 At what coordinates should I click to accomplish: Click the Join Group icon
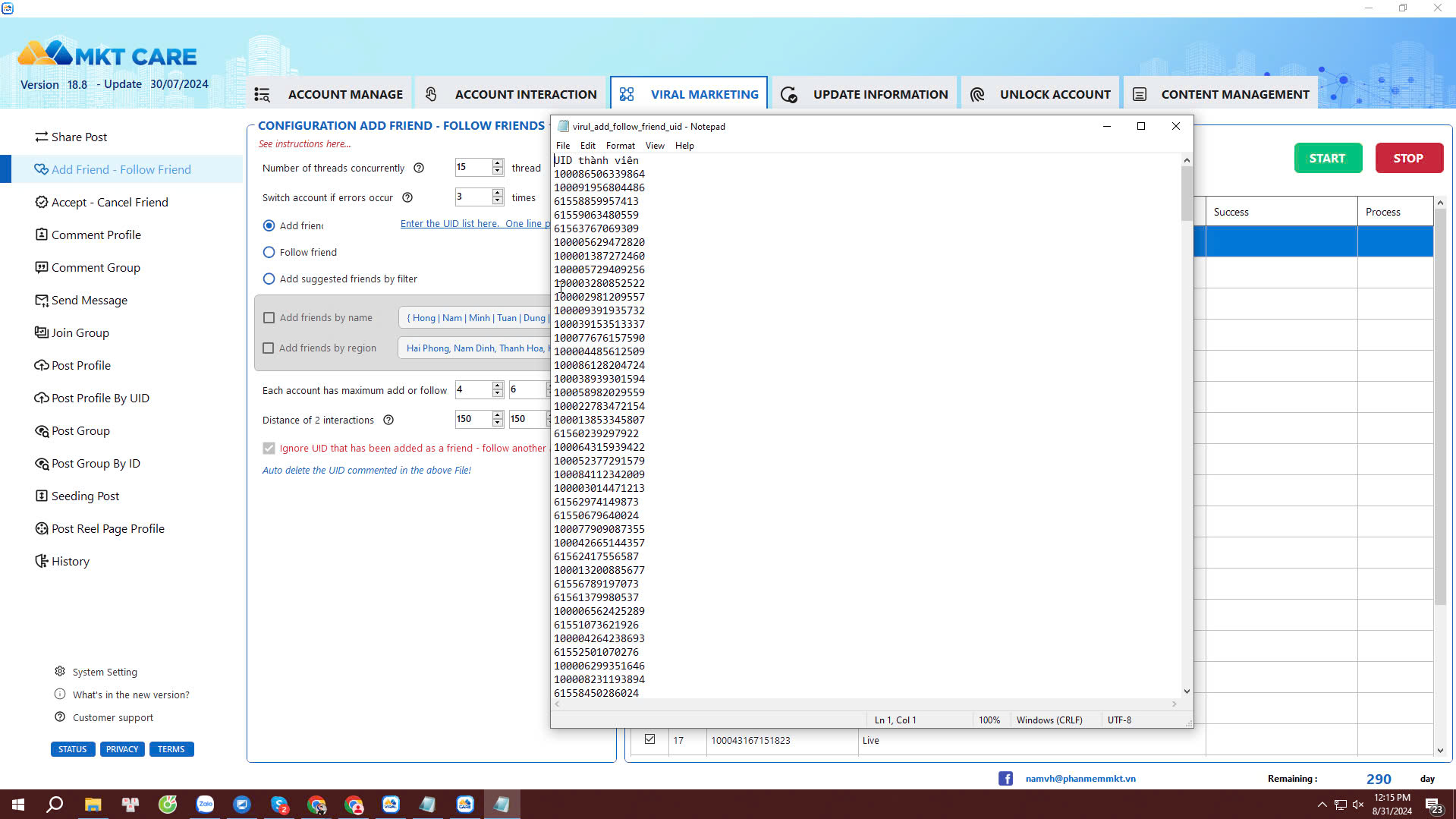(x=42, y=332)
